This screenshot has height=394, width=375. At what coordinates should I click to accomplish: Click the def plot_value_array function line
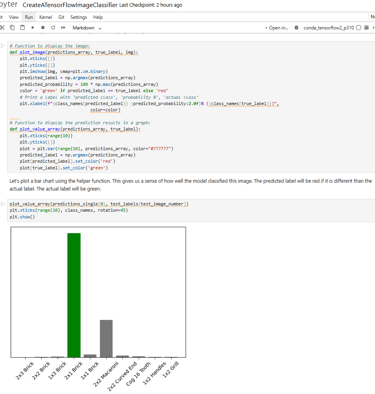coord(75,129)
